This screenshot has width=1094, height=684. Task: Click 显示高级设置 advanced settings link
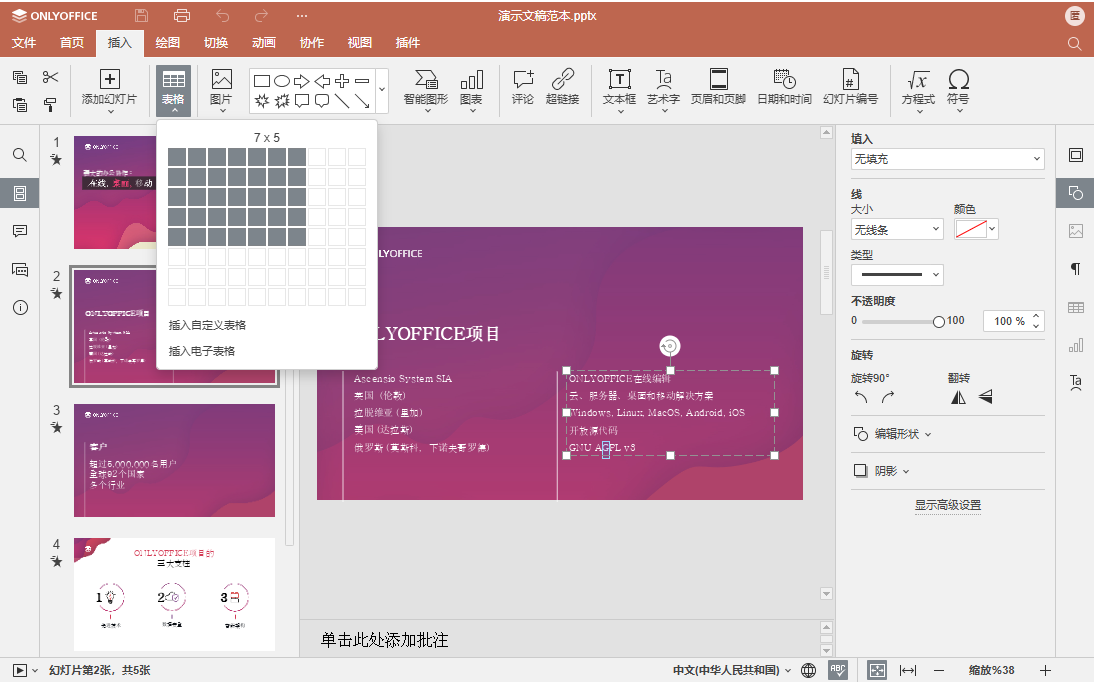coord(947,505)
